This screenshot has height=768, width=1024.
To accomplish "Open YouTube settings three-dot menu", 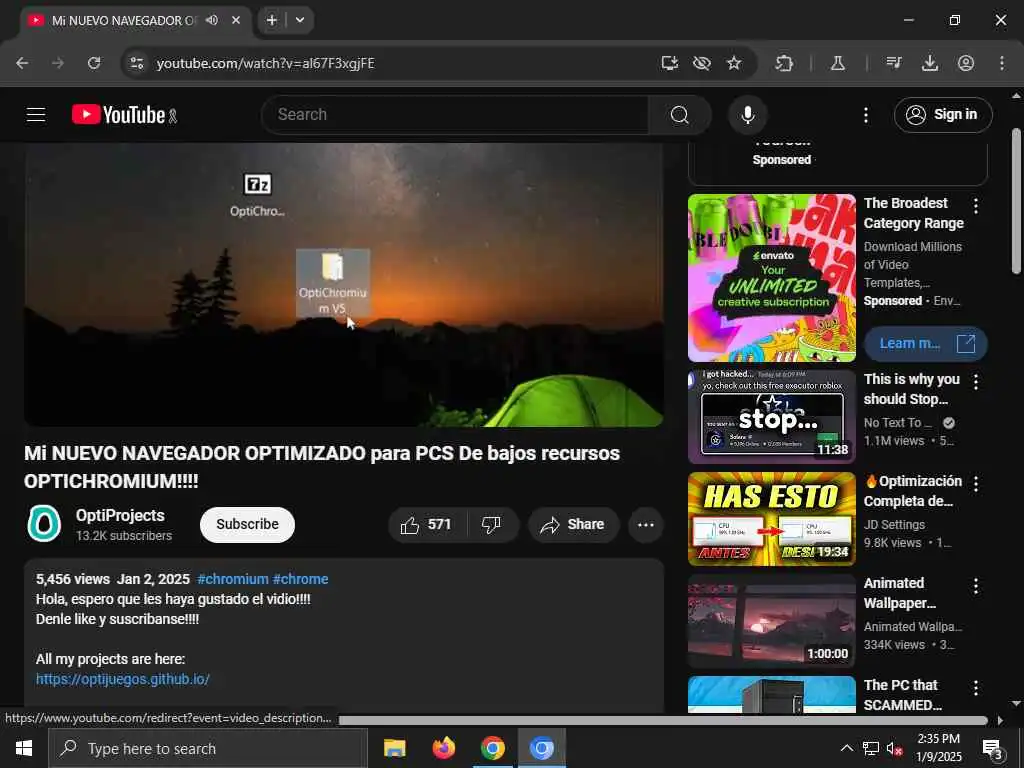I will point(866,116).
